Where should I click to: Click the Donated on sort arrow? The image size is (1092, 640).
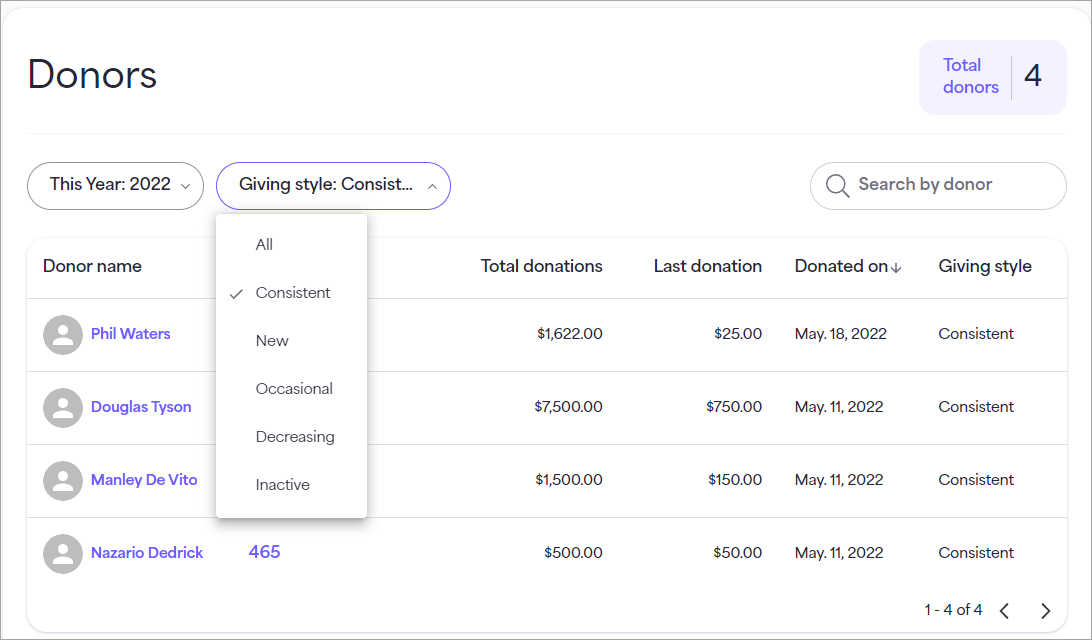click(x=896, y=267)
